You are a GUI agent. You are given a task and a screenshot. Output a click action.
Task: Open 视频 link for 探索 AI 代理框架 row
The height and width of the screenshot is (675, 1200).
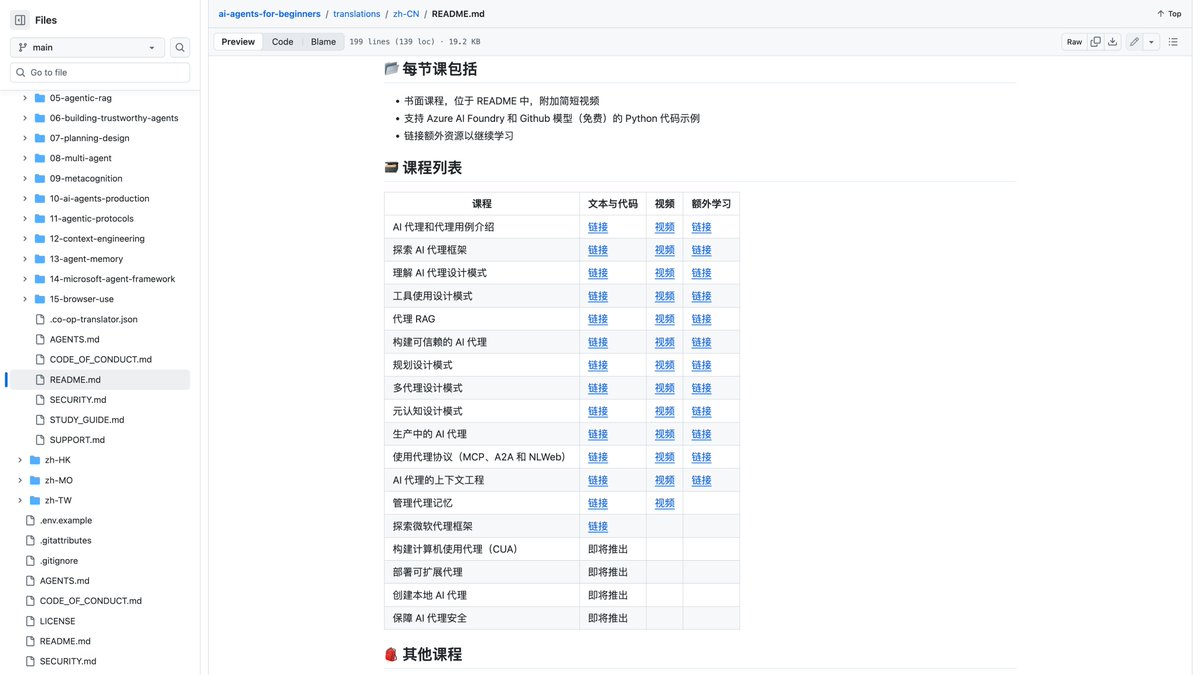click(x=665, y=250)
